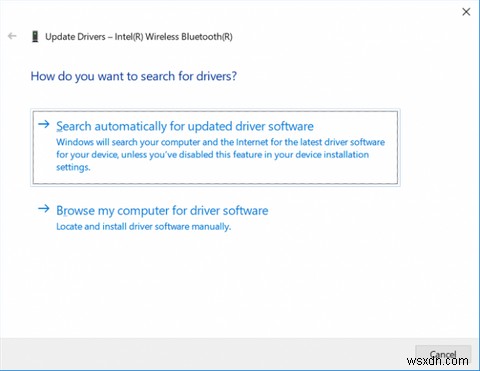Click the arrow icon beside Browse my computer
This screenshot has height=371, width=480.
44,209
